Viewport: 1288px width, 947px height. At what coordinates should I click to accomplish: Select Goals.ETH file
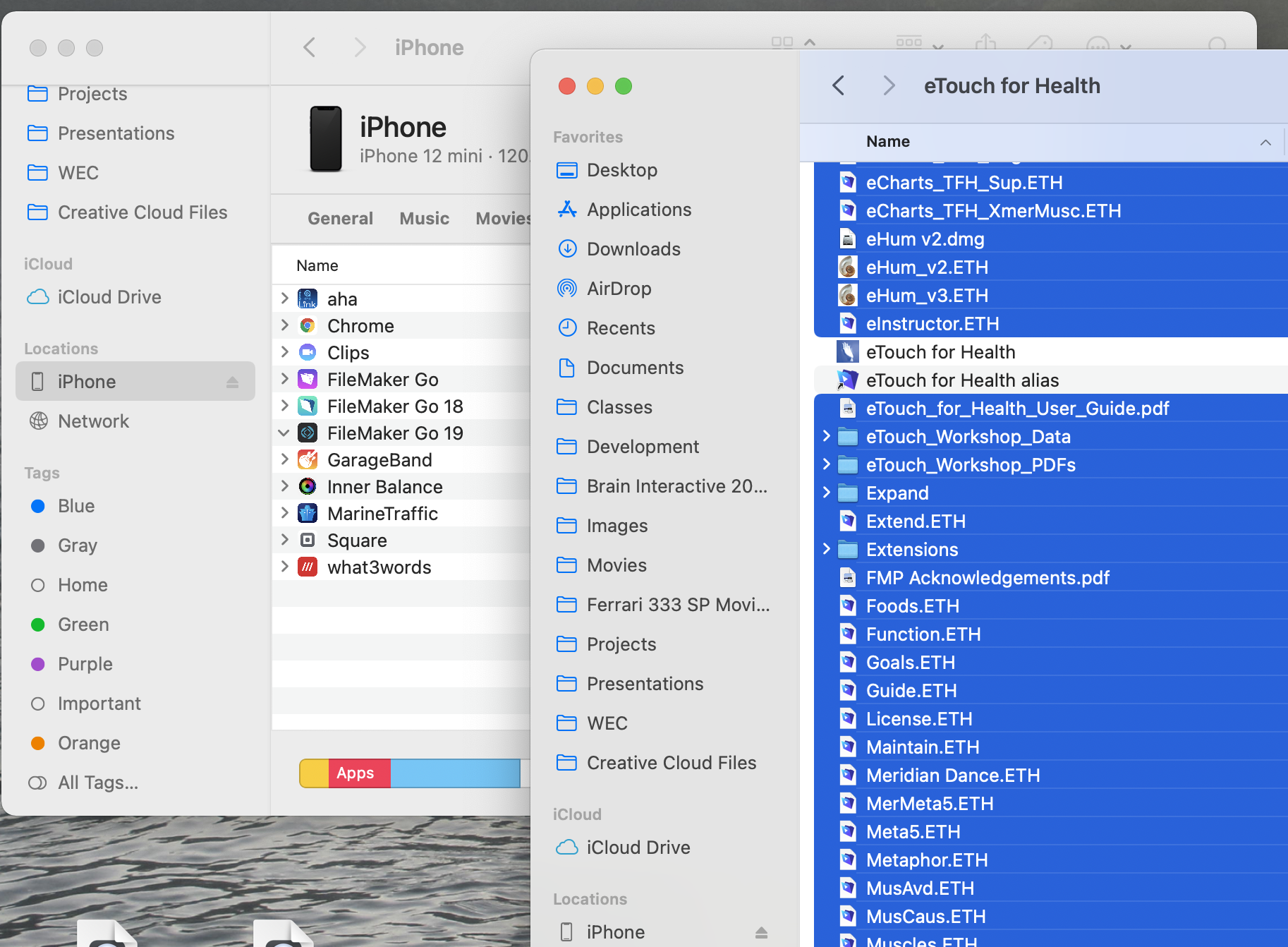[x=1051, y=663]
